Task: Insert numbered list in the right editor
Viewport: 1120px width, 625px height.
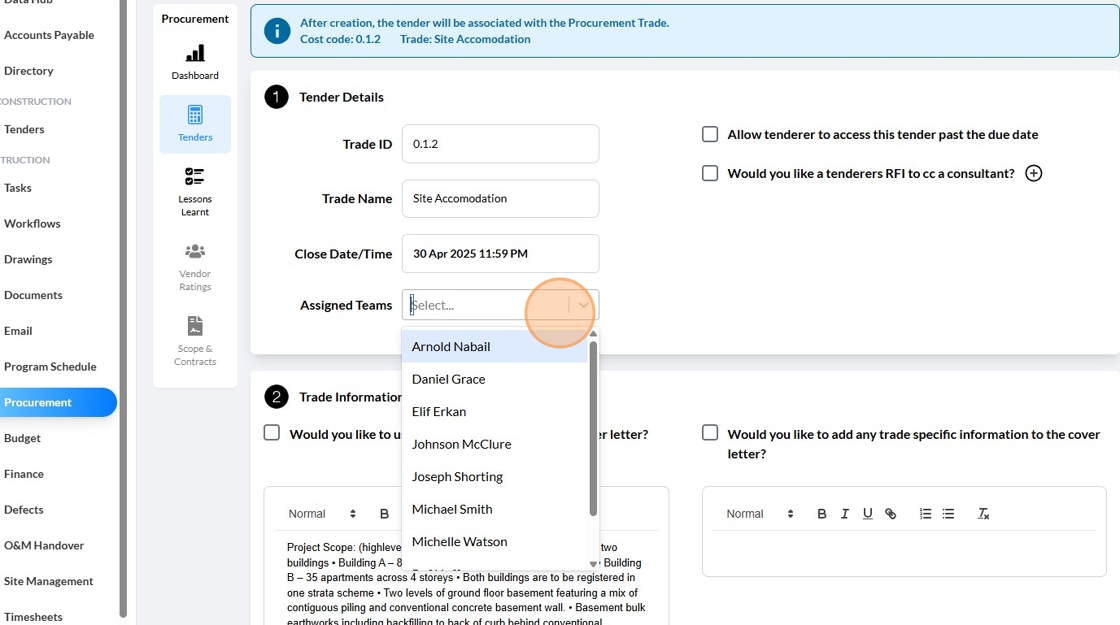Action: pos(925,514)
